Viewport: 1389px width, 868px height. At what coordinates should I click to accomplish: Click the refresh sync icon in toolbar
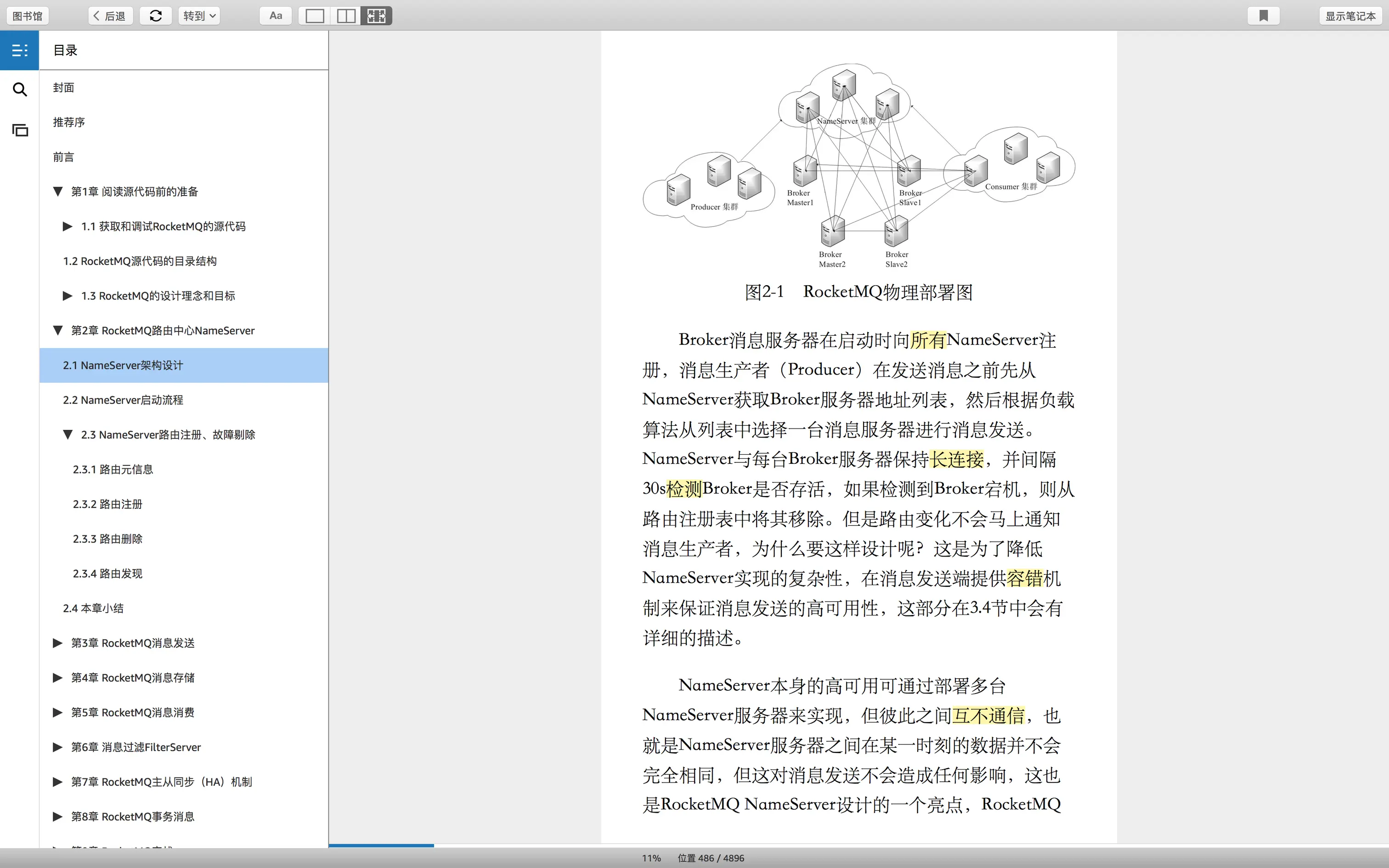[x=156, y=16]
